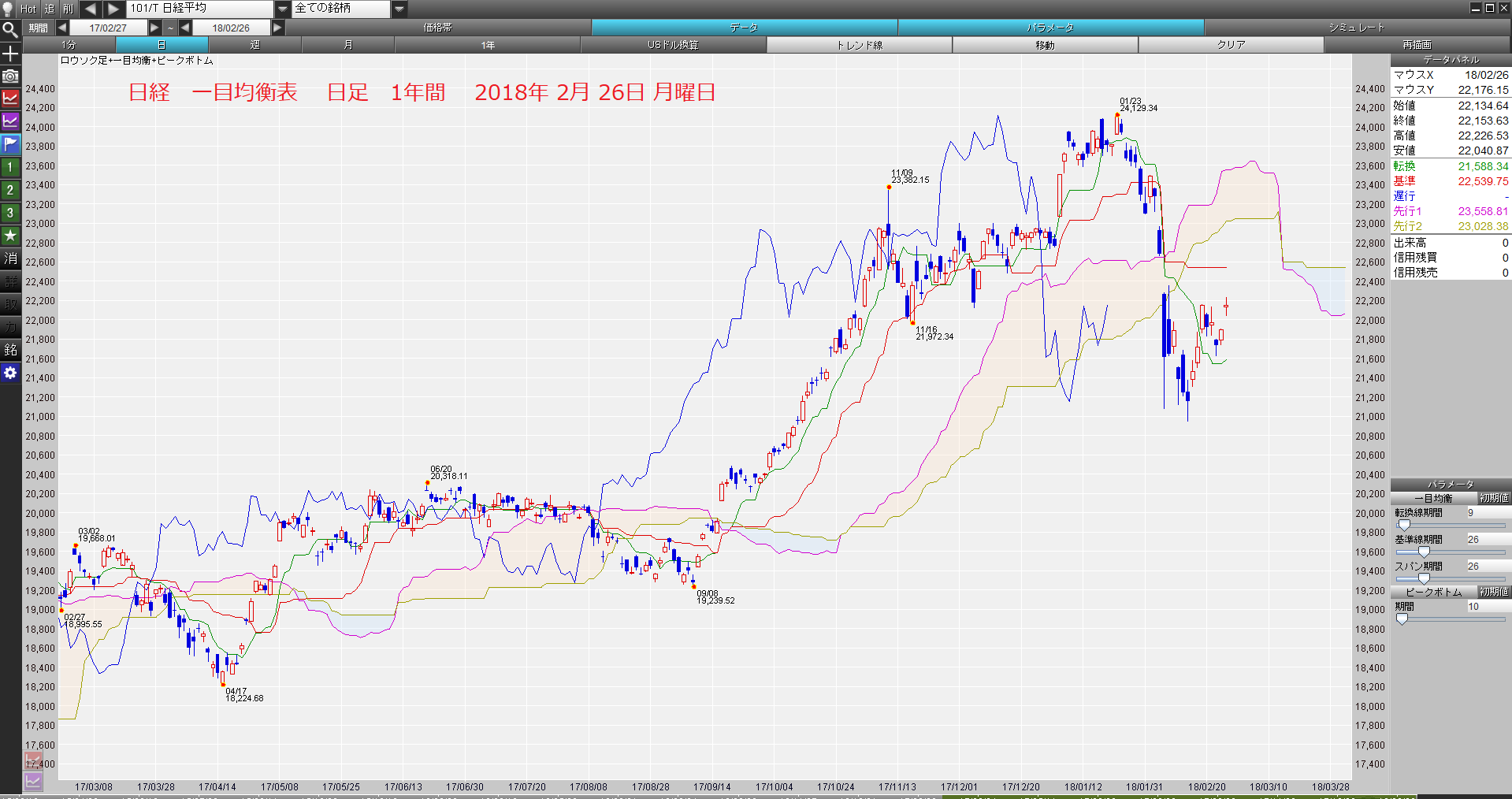Click the ピークボトム 期間 value field 10
Screen dimensions: 1512x799
coord(1488,607)
